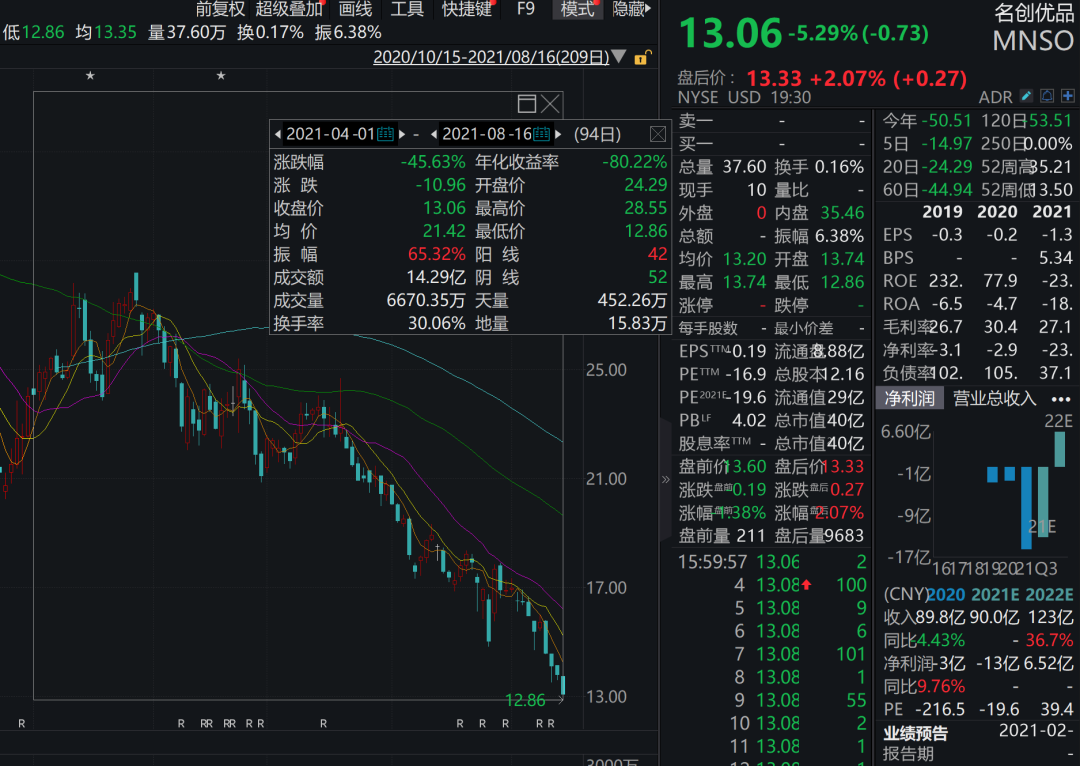This screenshot has width=1080, height=766.
Task: Expand the date range dropdown triangle
Action: [619, 57]
